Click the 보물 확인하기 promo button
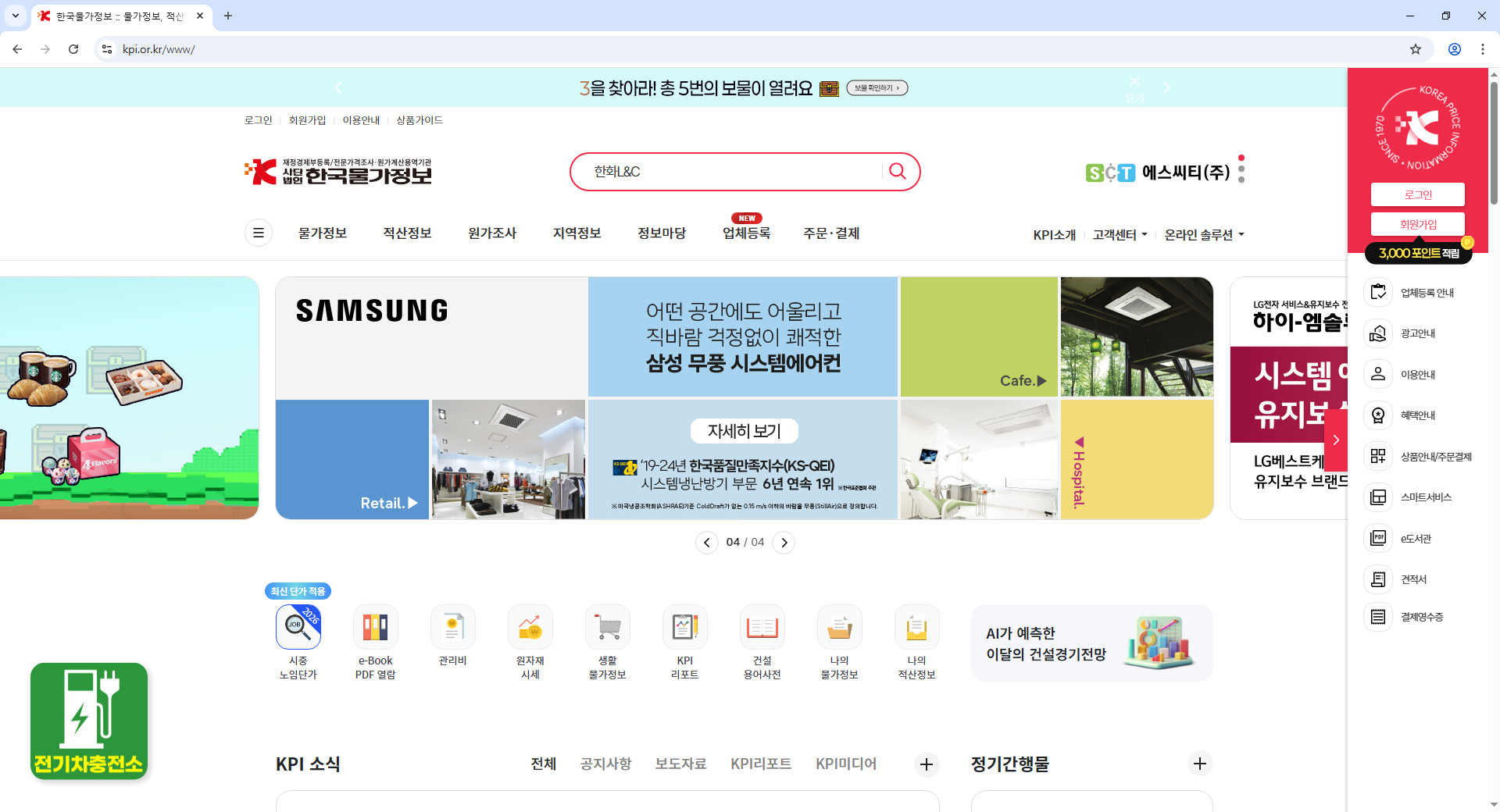Screen dimensions: 1500x812 click(877, 88)
